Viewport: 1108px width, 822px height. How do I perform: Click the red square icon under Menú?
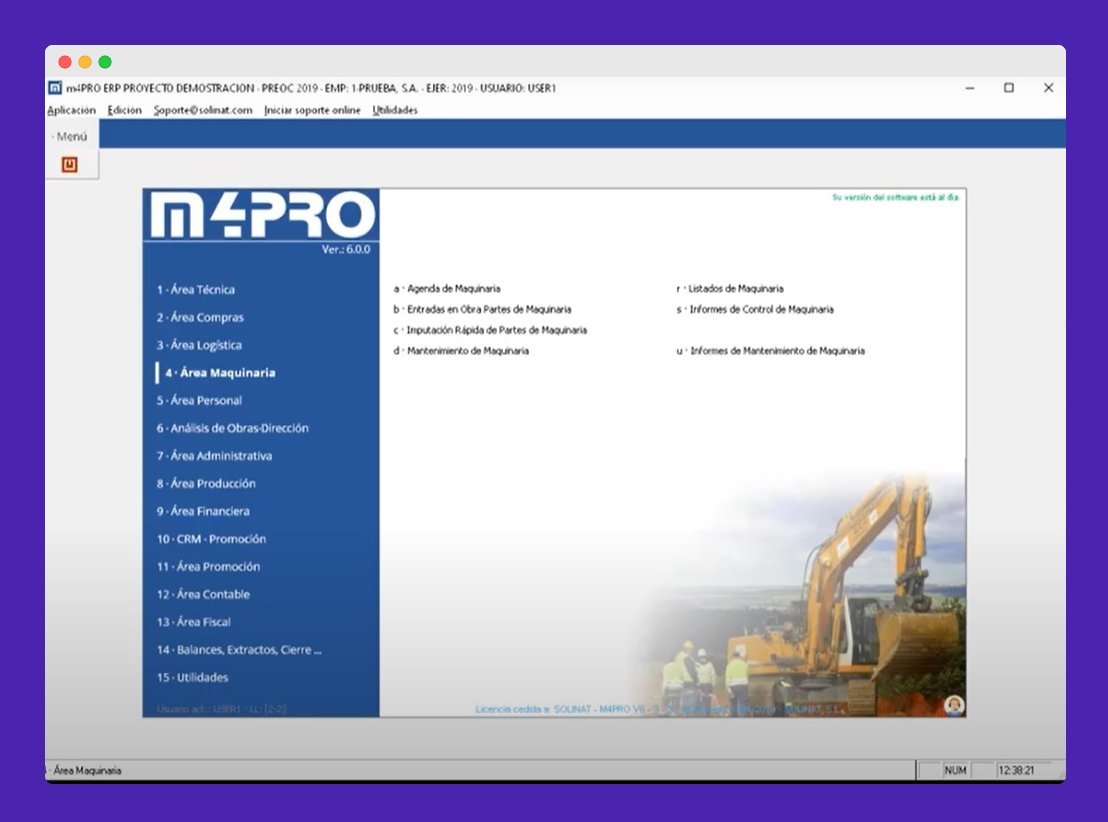pyautogui.click(x=69, y=165)
